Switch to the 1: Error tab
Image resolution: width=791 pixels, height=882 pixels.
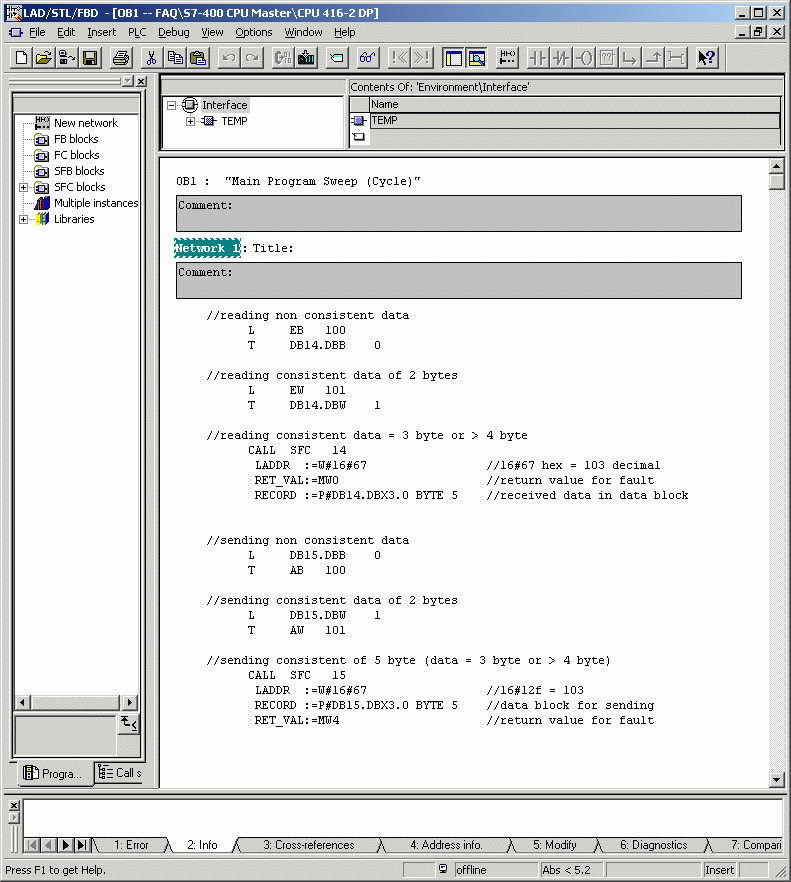pyautogui.click(x=131, y=845)
